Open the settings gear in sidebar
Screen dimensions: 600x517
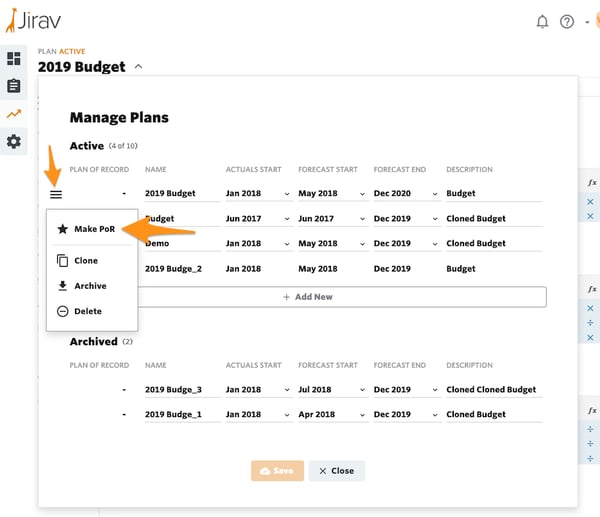point(14,142)
